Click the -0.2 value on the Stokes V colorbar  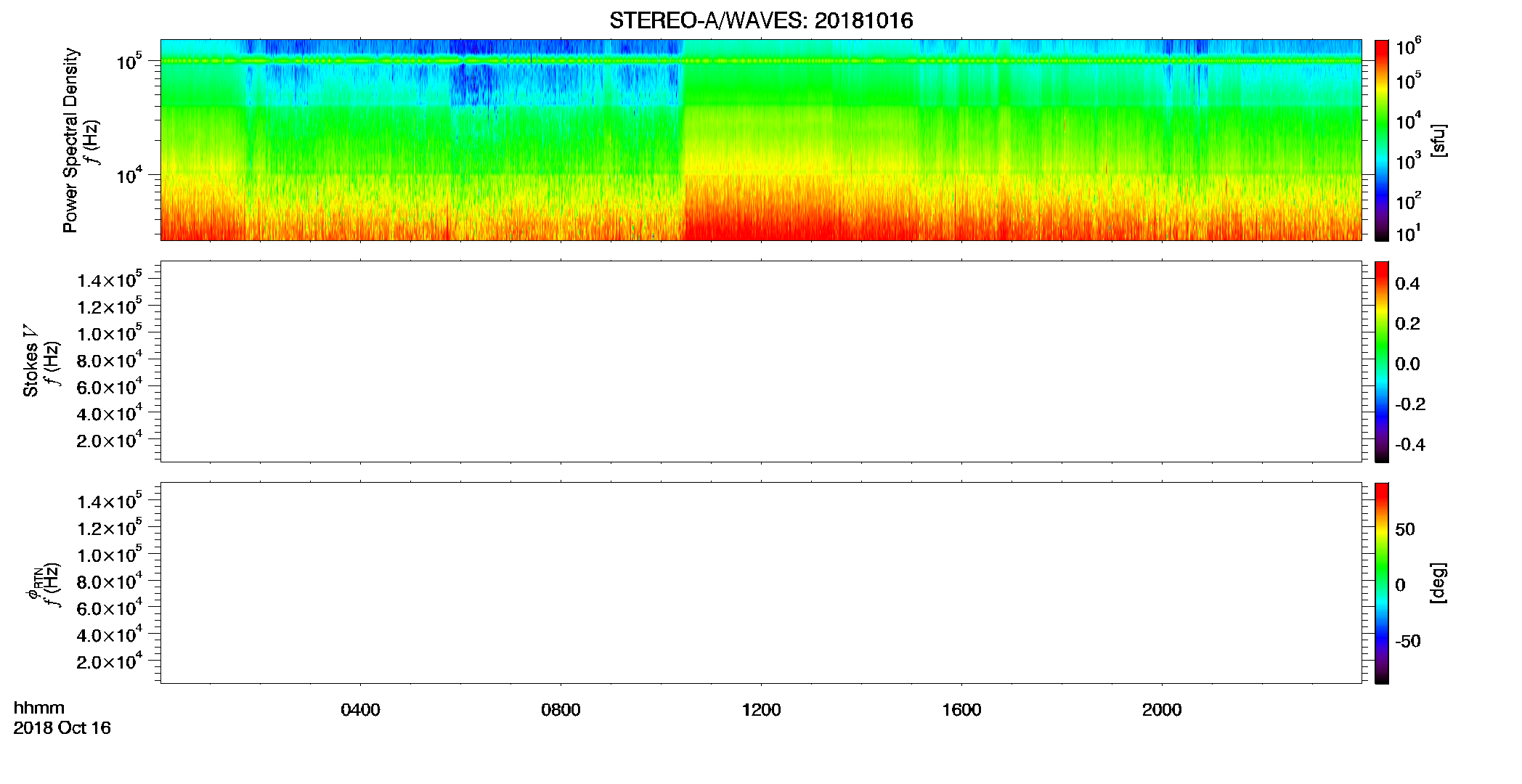1410,404
